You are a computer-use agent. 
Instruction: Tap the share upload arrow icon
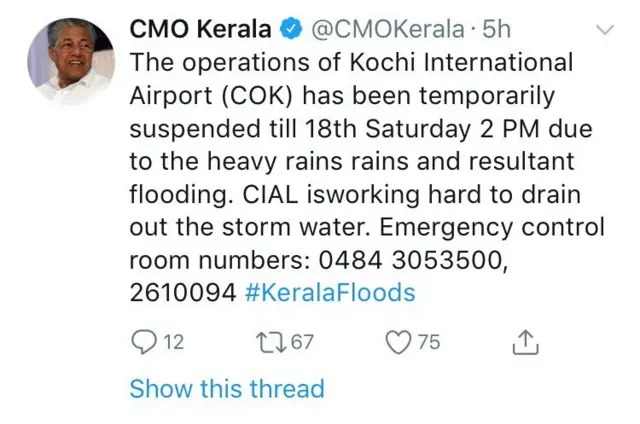525,343
